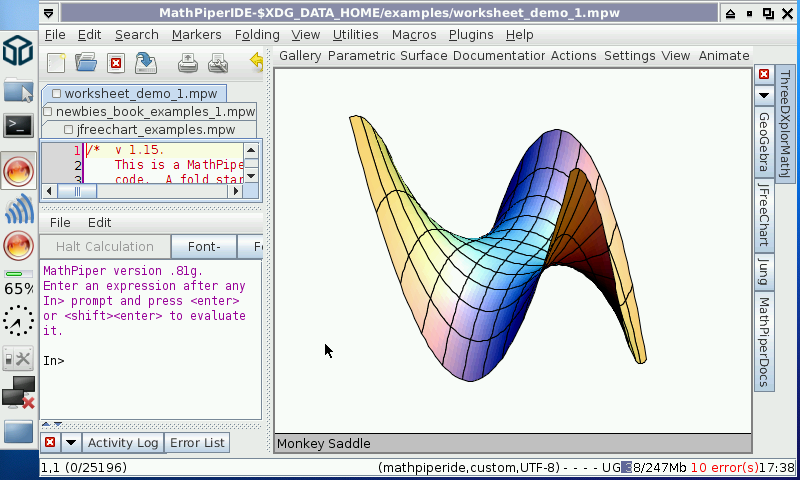This screenshot has width=800, height=480.
Task: Open the bottom dock dropdown arrow menu
Action: [70, 442]
